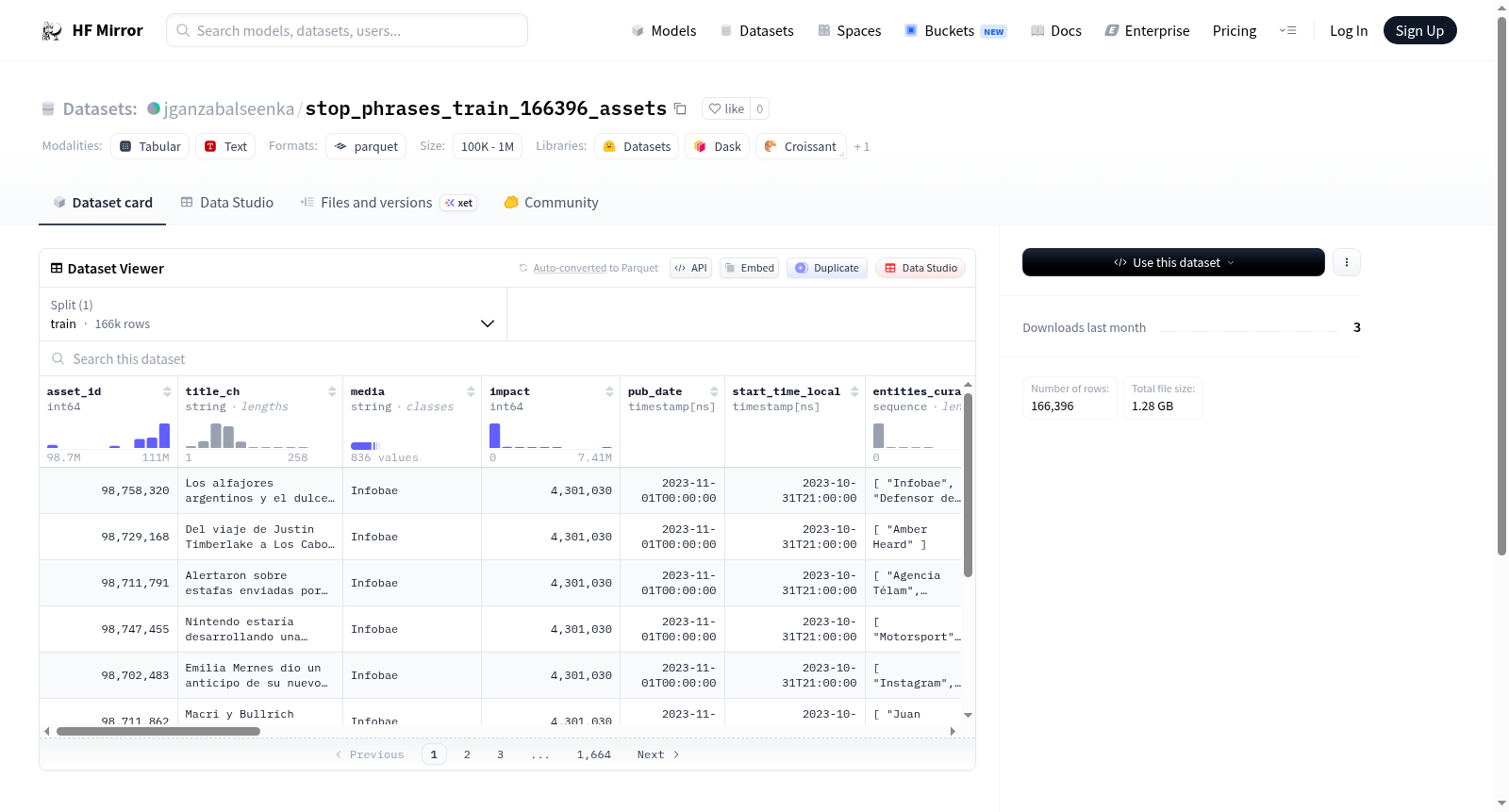This screenshot has width=1509, height=812.
Task: Open the Pricing page link
Action: pyautogui.click(x=1235, y=30)
